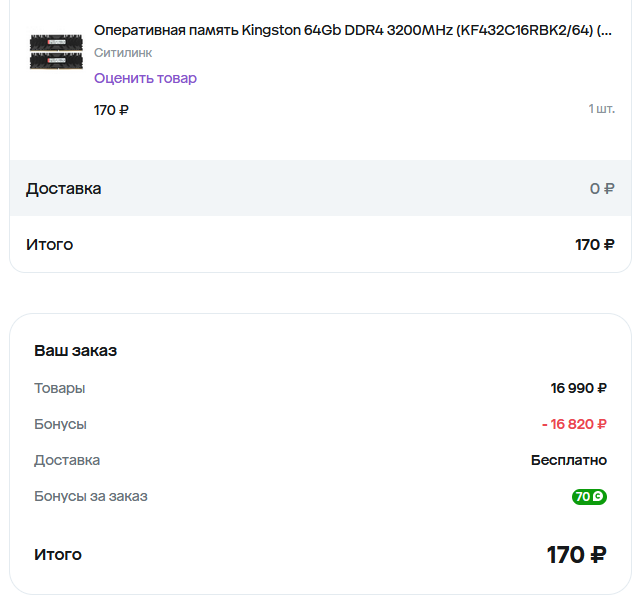The height and width of the screenshot is (604, 640).
Task: Click the large 170 ₽ final total
Action: point(576,555)
